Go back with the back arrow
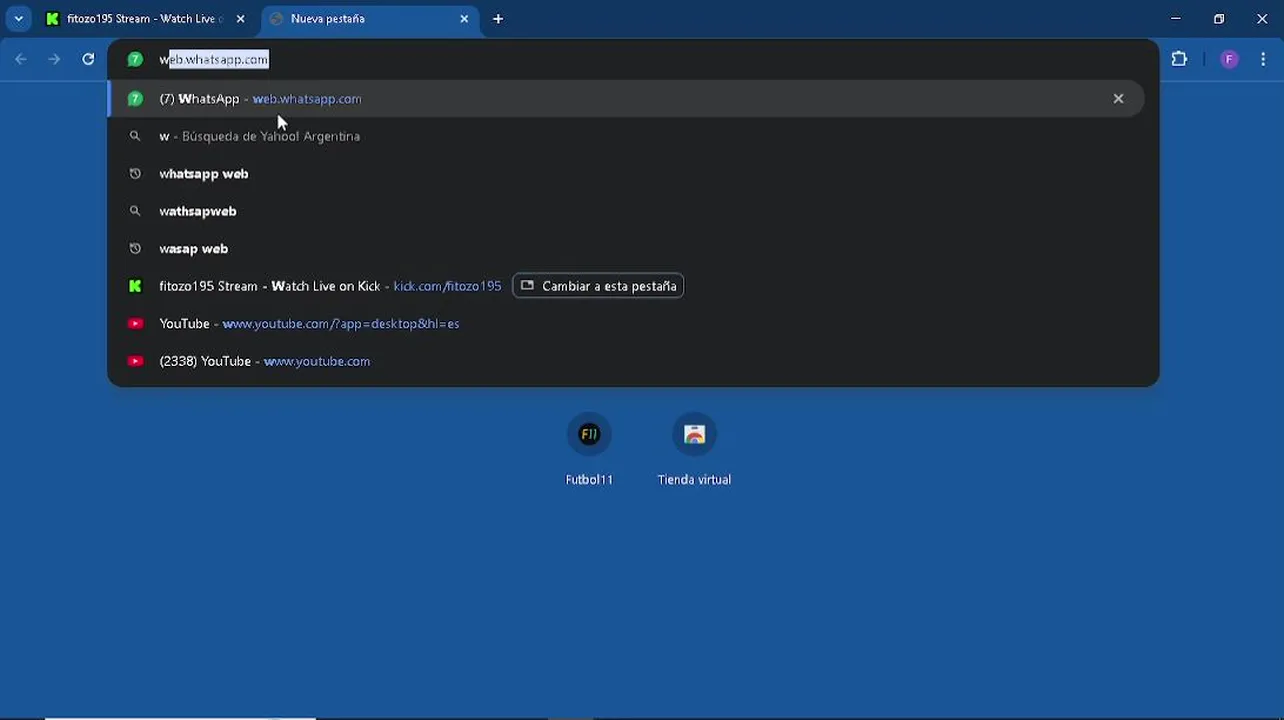 [x=21, y=59]
